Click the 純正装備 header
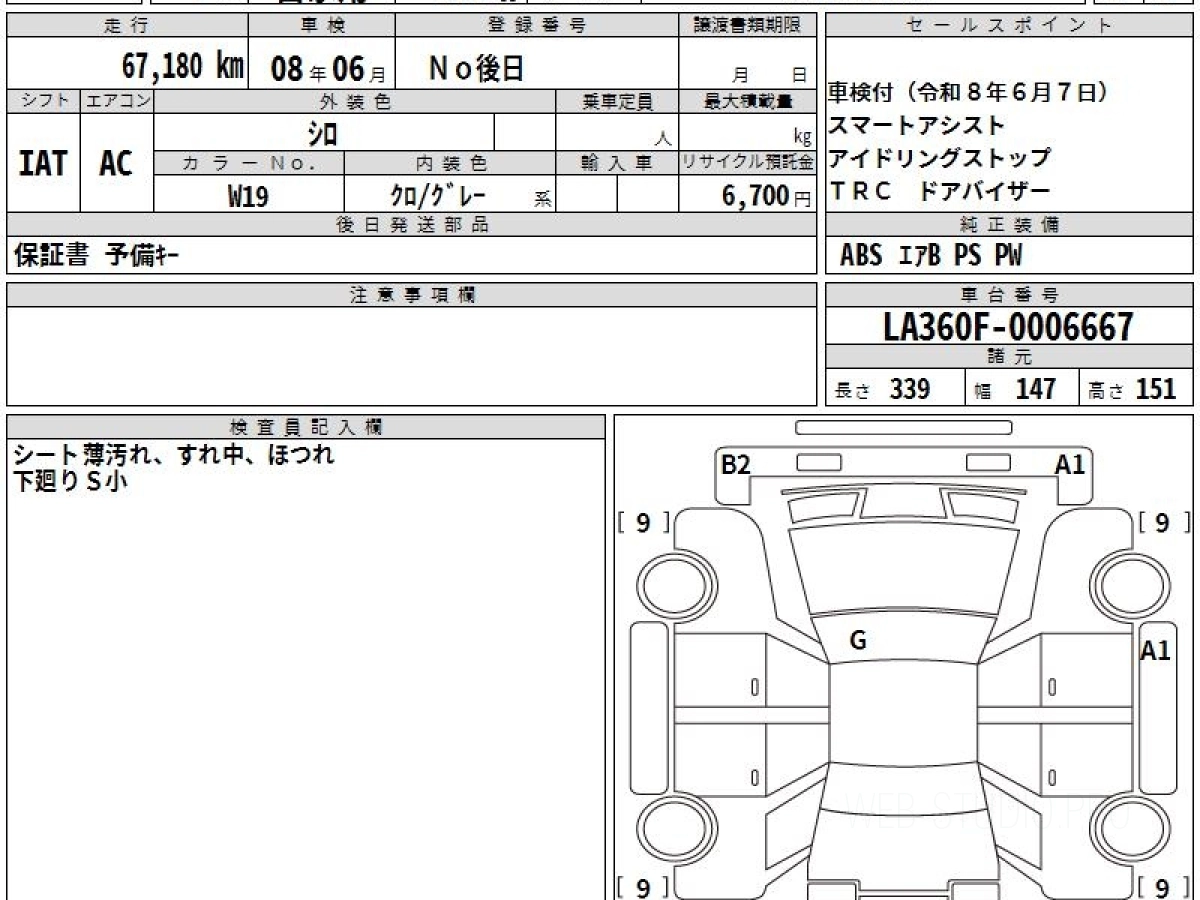Screen dimensions: 1200x900 click(x=1009, y=225)
